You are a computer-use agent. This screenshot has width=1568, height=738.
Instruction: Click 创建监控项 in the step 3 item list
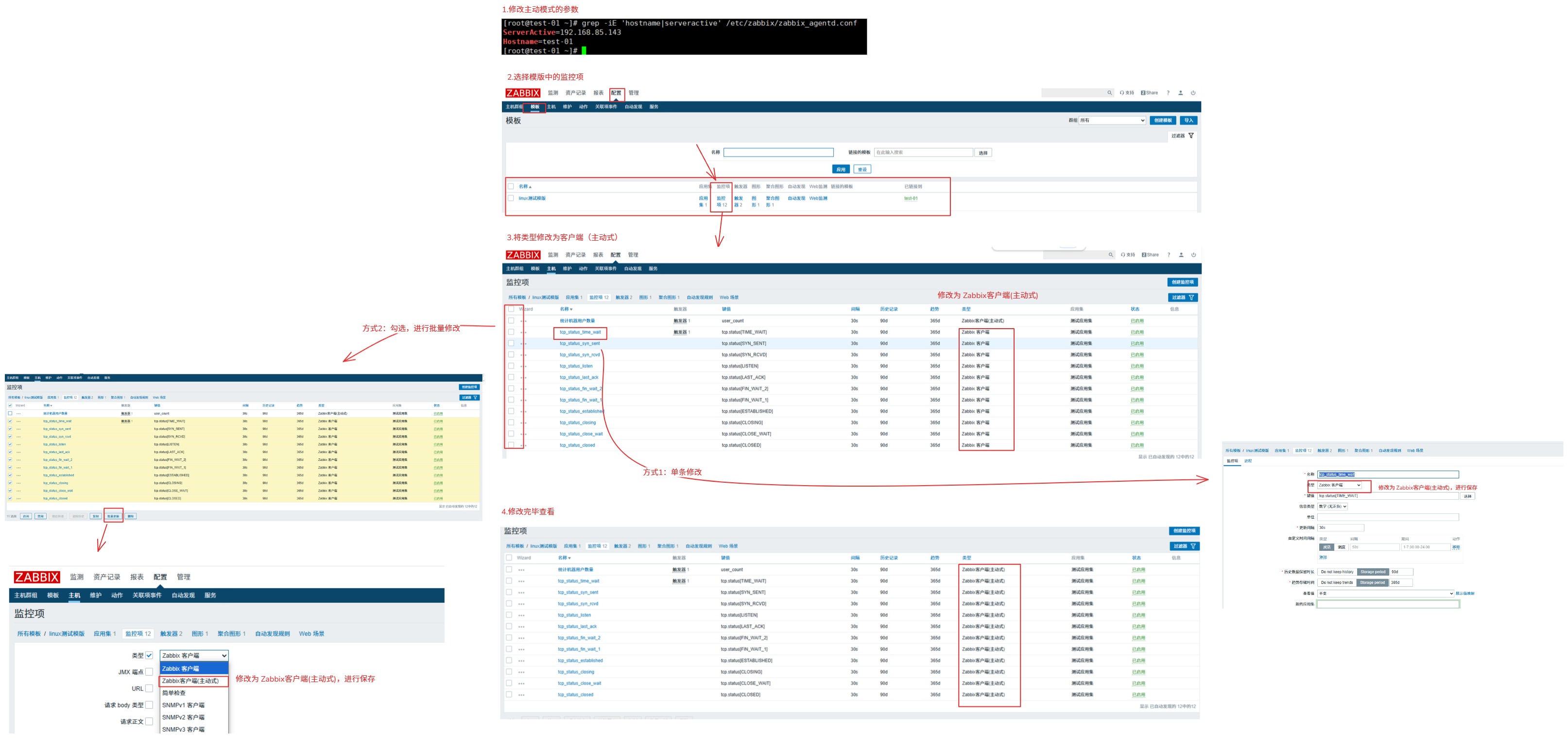coord(1183,282)
